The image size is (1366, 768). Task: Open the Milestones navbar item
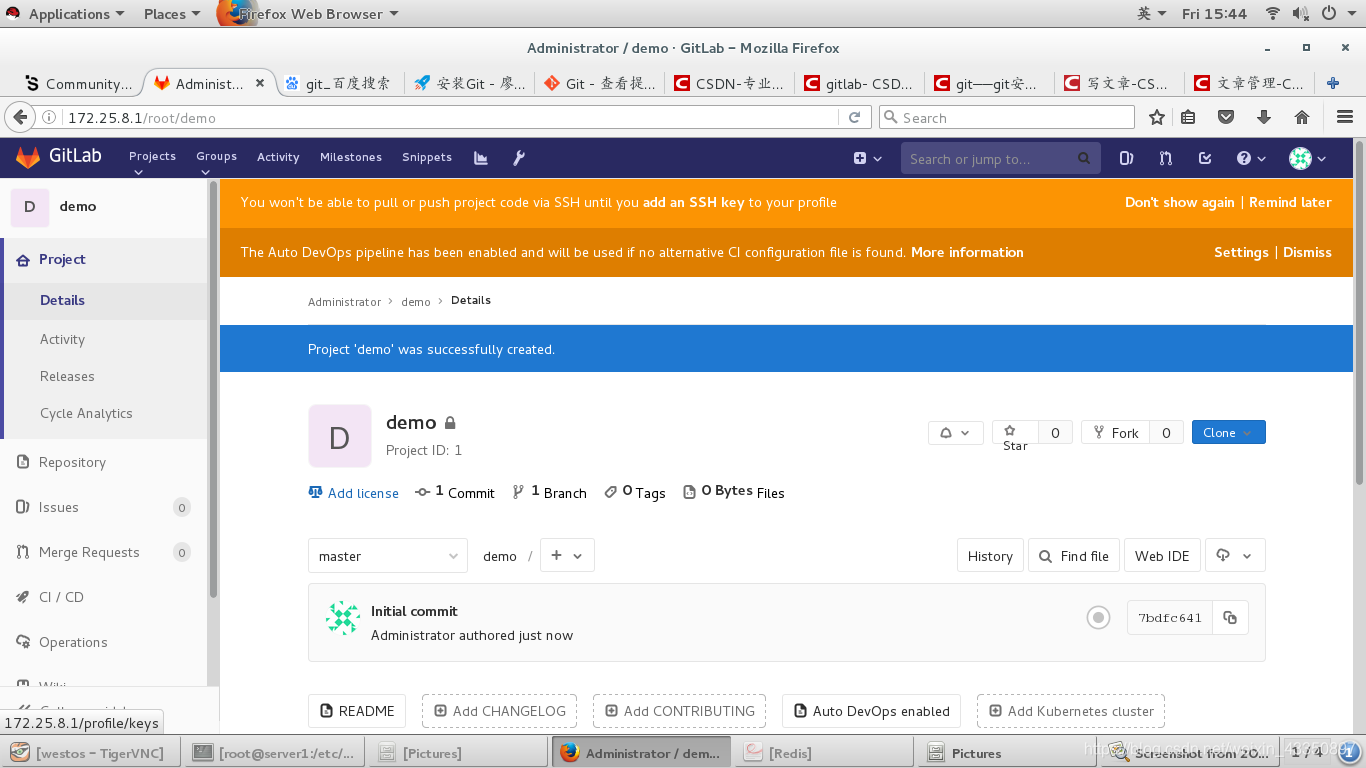pyautogui.click(x=351, y=157)
